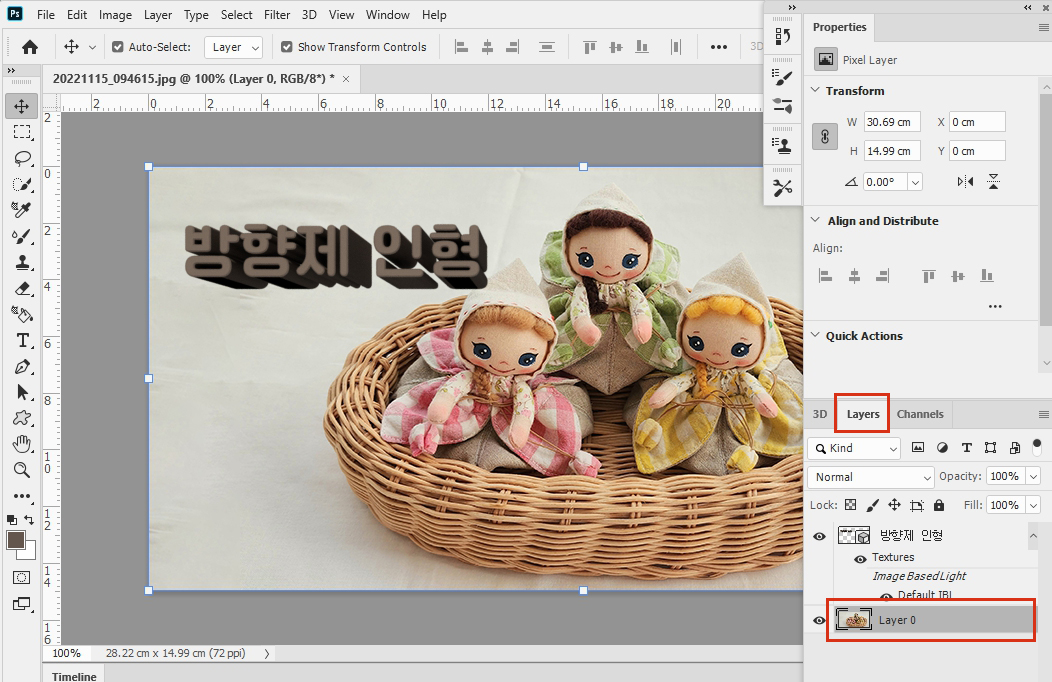Click the Home icon
Screen dimensions: 1052x682
pos(30,47)
